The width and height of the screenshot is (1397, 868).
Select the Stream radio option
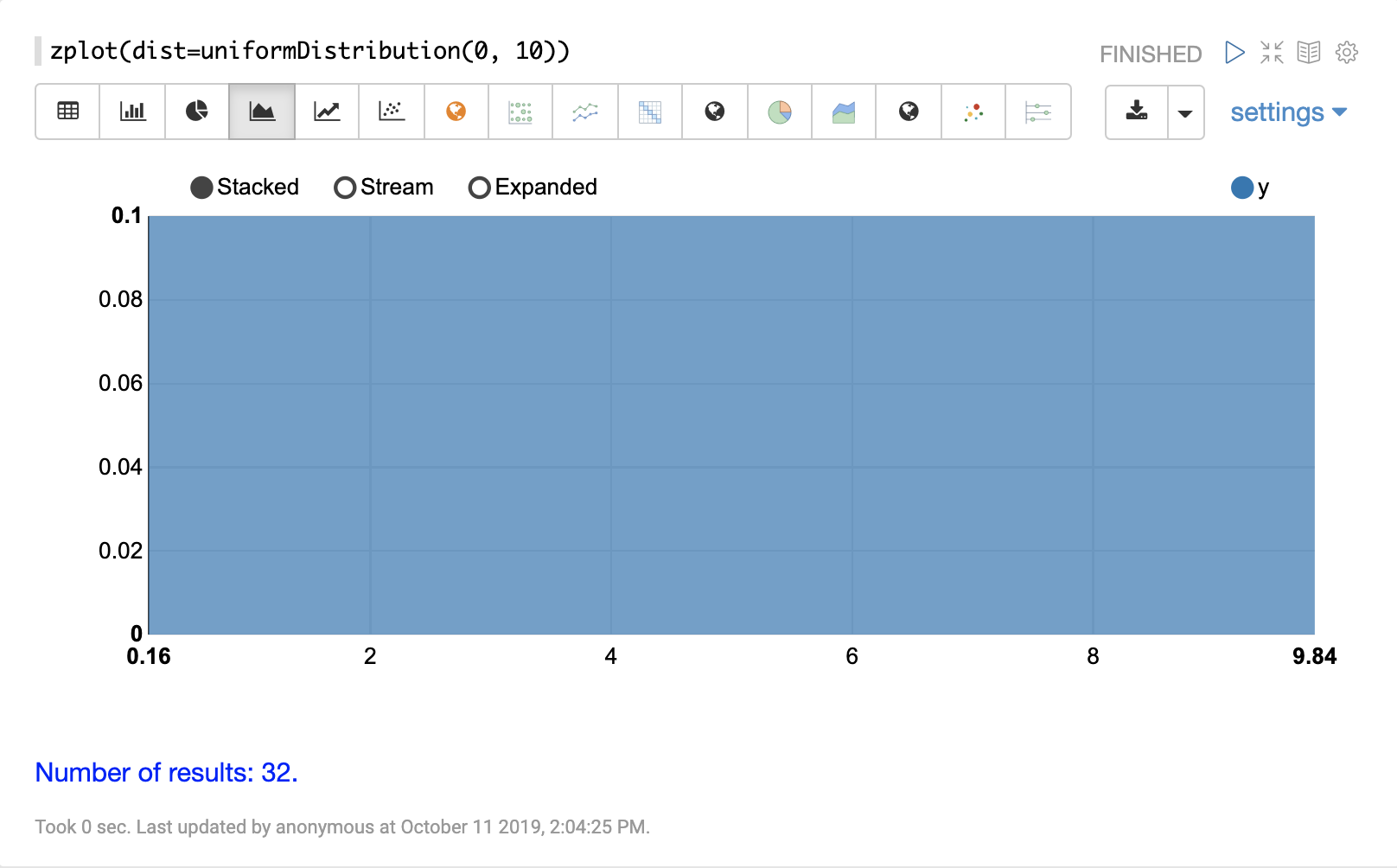pyautogui.click(x=345, y=188)
